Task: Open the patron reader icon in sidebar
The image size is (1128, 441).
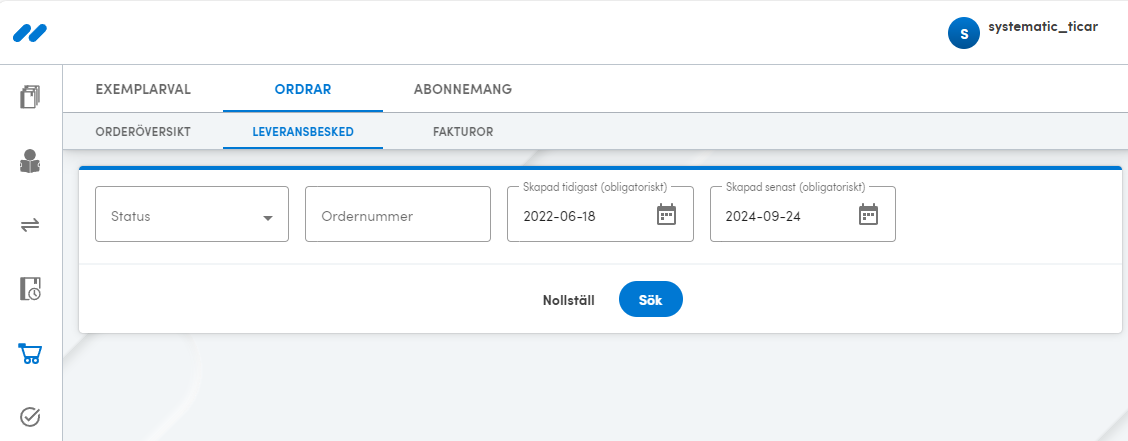Action: pos(30,160)
